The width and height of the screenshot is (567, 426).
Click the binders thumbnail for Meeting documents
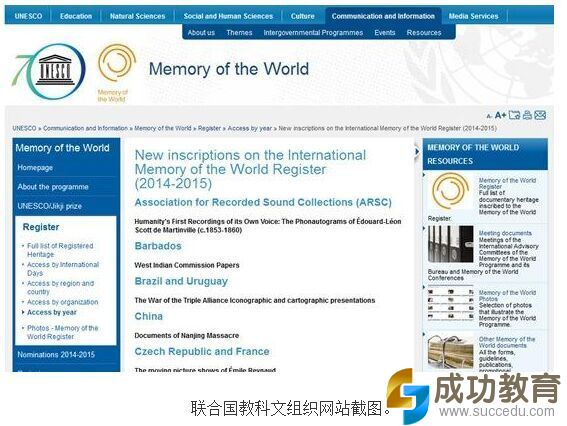pos(451,244)
